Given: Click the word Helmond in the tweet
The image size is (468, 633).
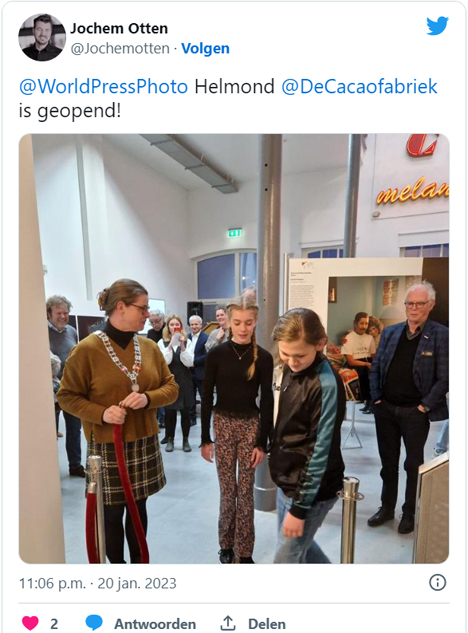Looking at the screenshot, I should coord(234,86).
